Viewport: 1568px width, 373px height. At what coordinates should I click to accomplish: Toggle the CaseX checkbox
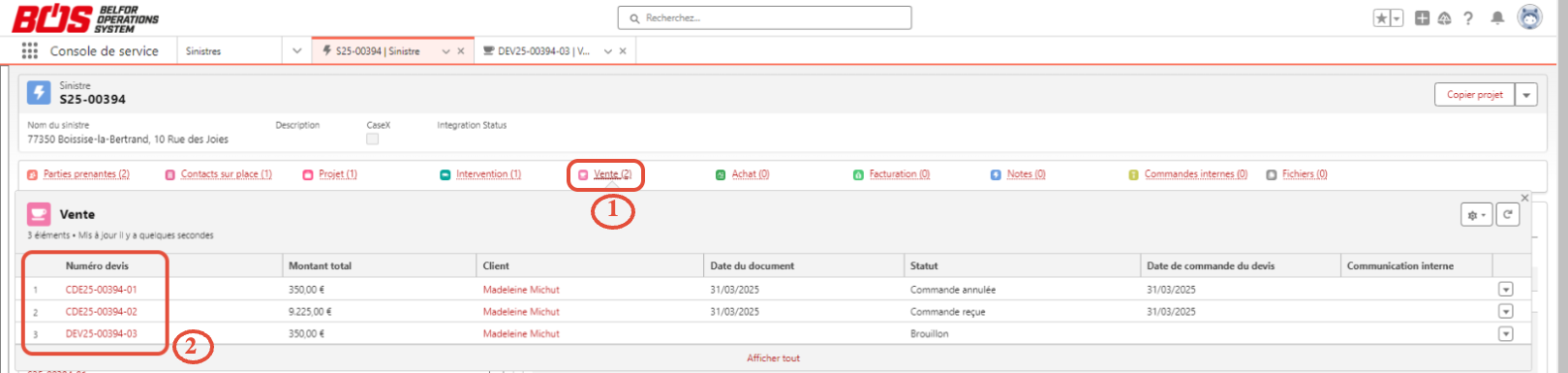tap(372, 140)
